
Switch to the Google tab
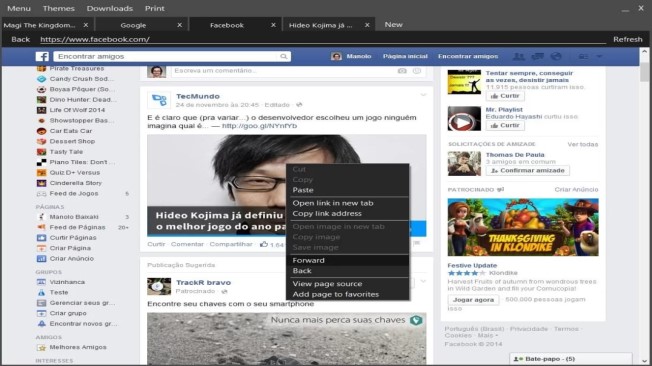click(x=133, y=25)
